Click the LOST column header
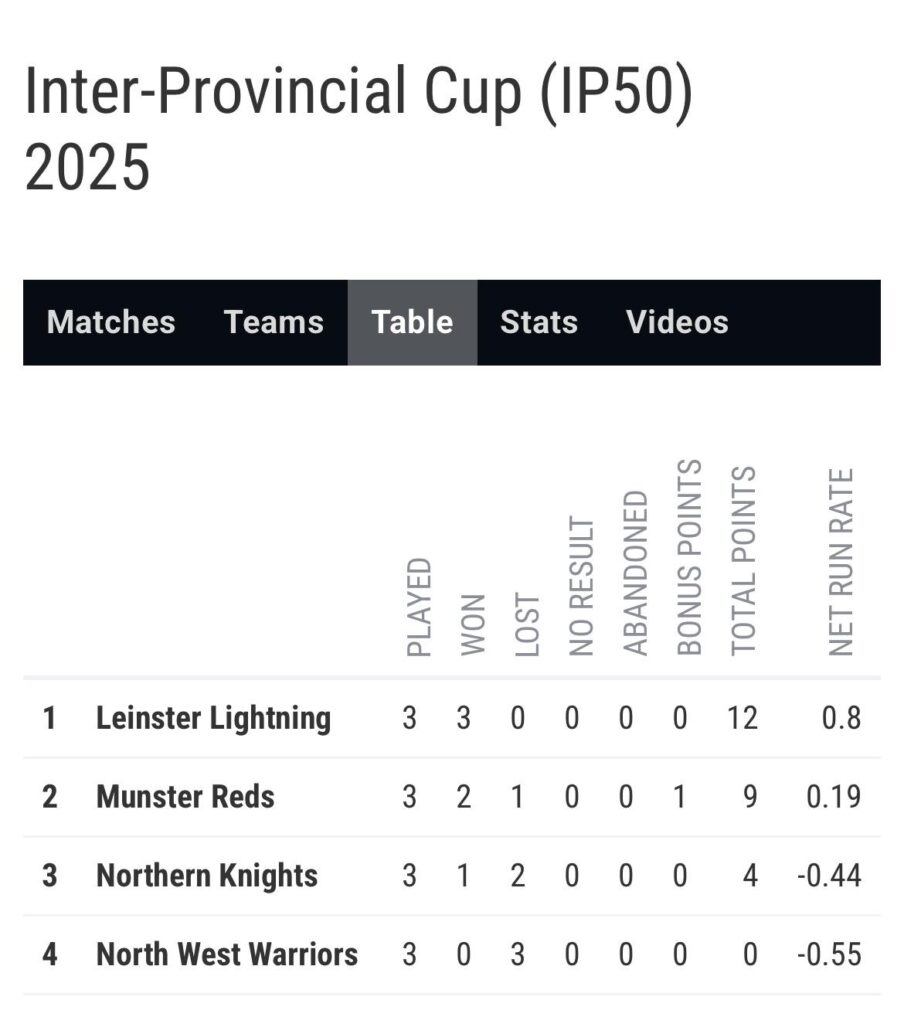 (x=527, y=624)
